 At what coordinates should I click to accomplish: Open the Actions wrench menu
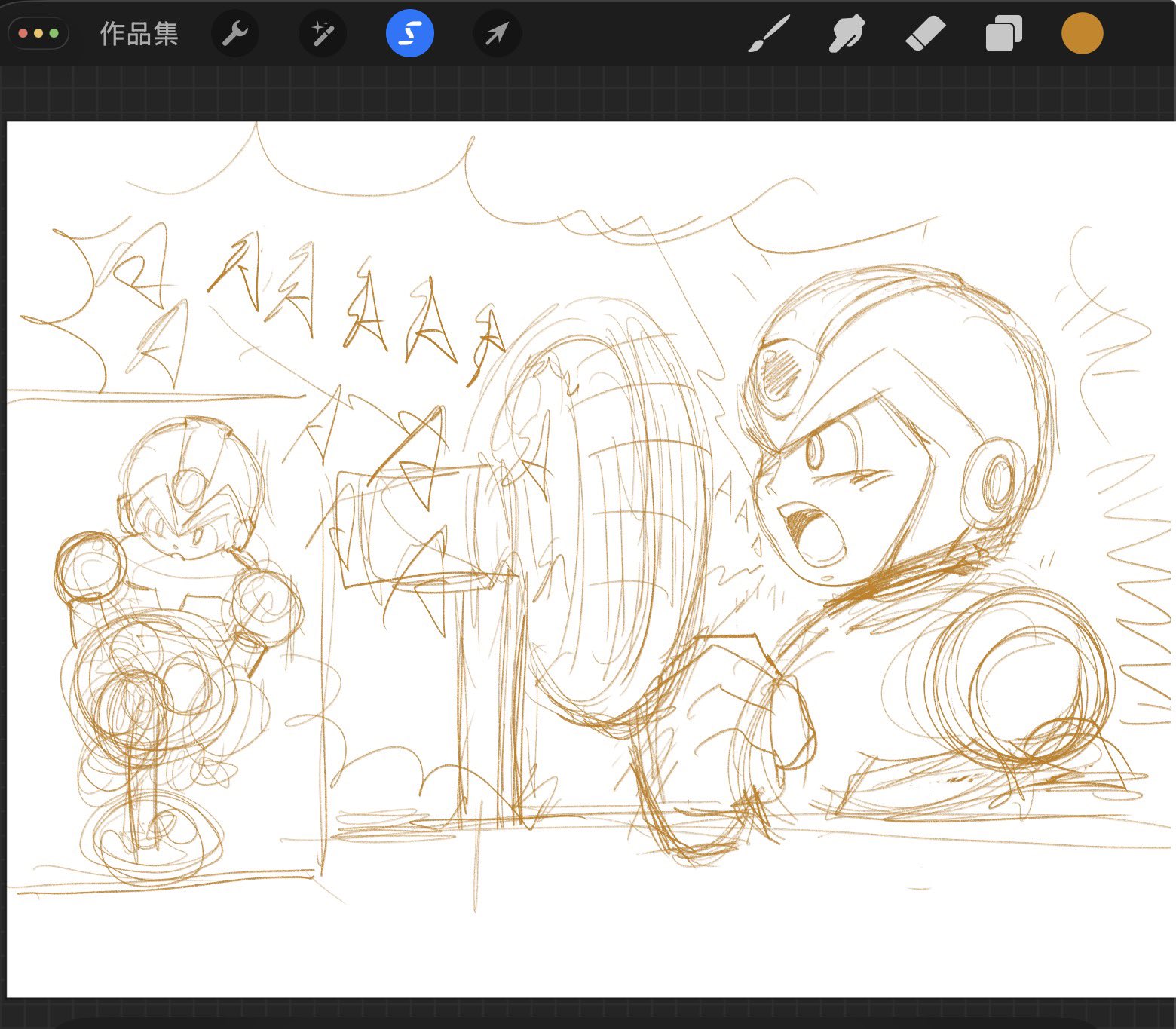click(235, 34)
